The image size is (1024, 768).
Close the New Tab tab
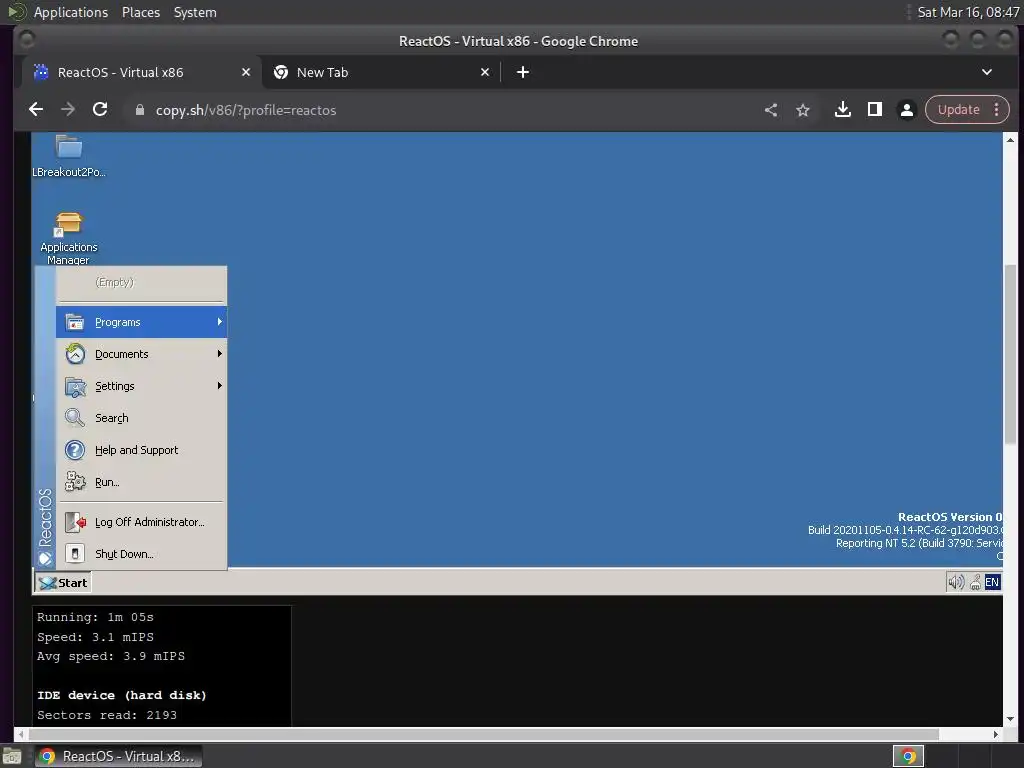pos(485,72)
